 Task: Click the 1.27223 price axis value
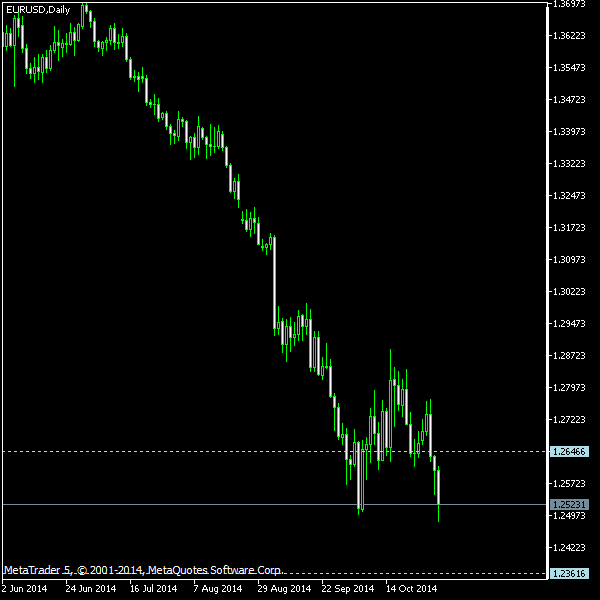[569, 420]
